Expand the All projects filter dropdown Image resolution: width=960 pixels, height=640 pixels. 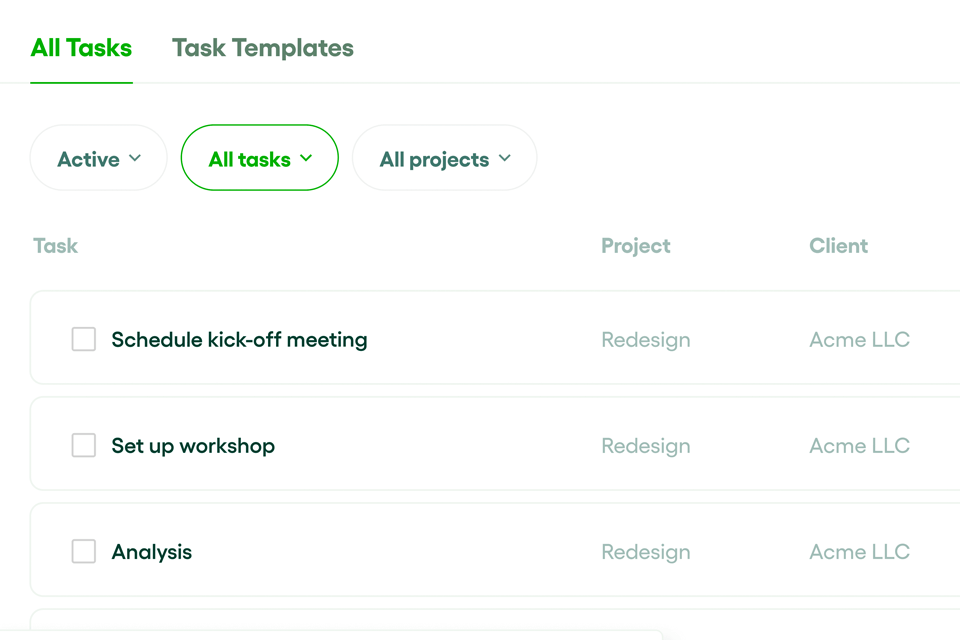(444, 159)
